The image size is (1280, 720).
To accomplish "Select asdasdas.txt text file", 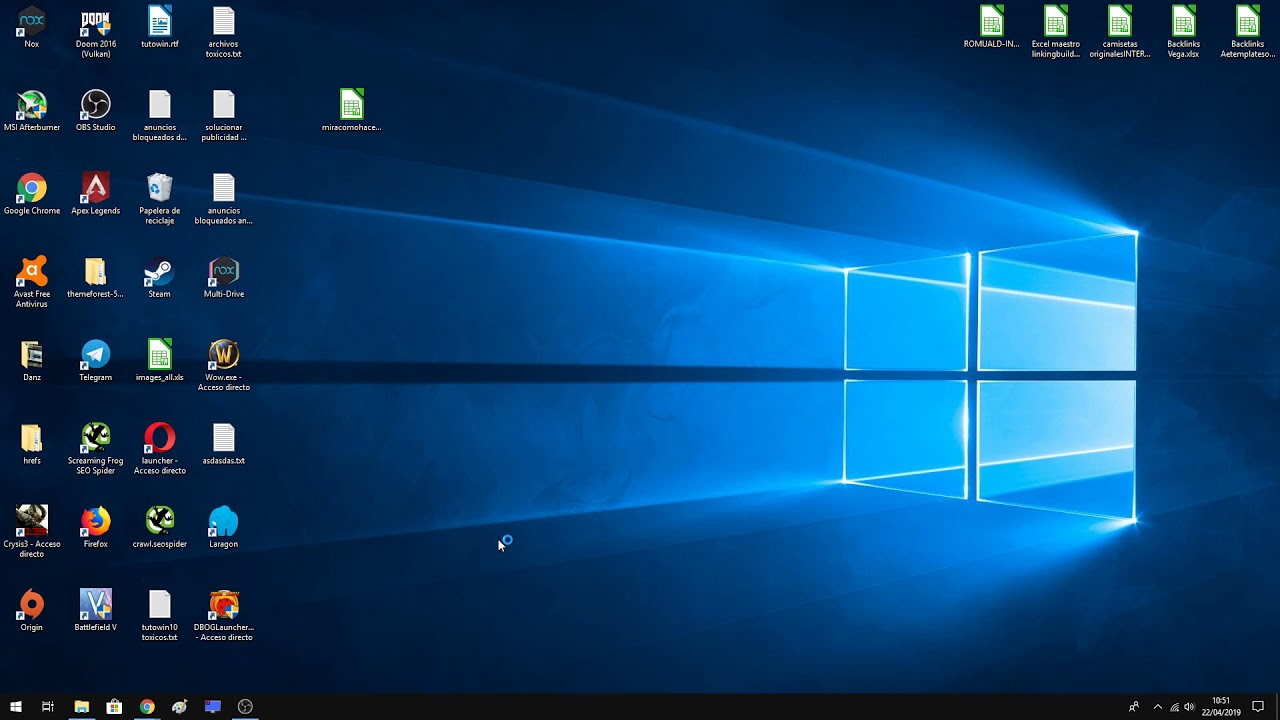I will tap(224, 445).
